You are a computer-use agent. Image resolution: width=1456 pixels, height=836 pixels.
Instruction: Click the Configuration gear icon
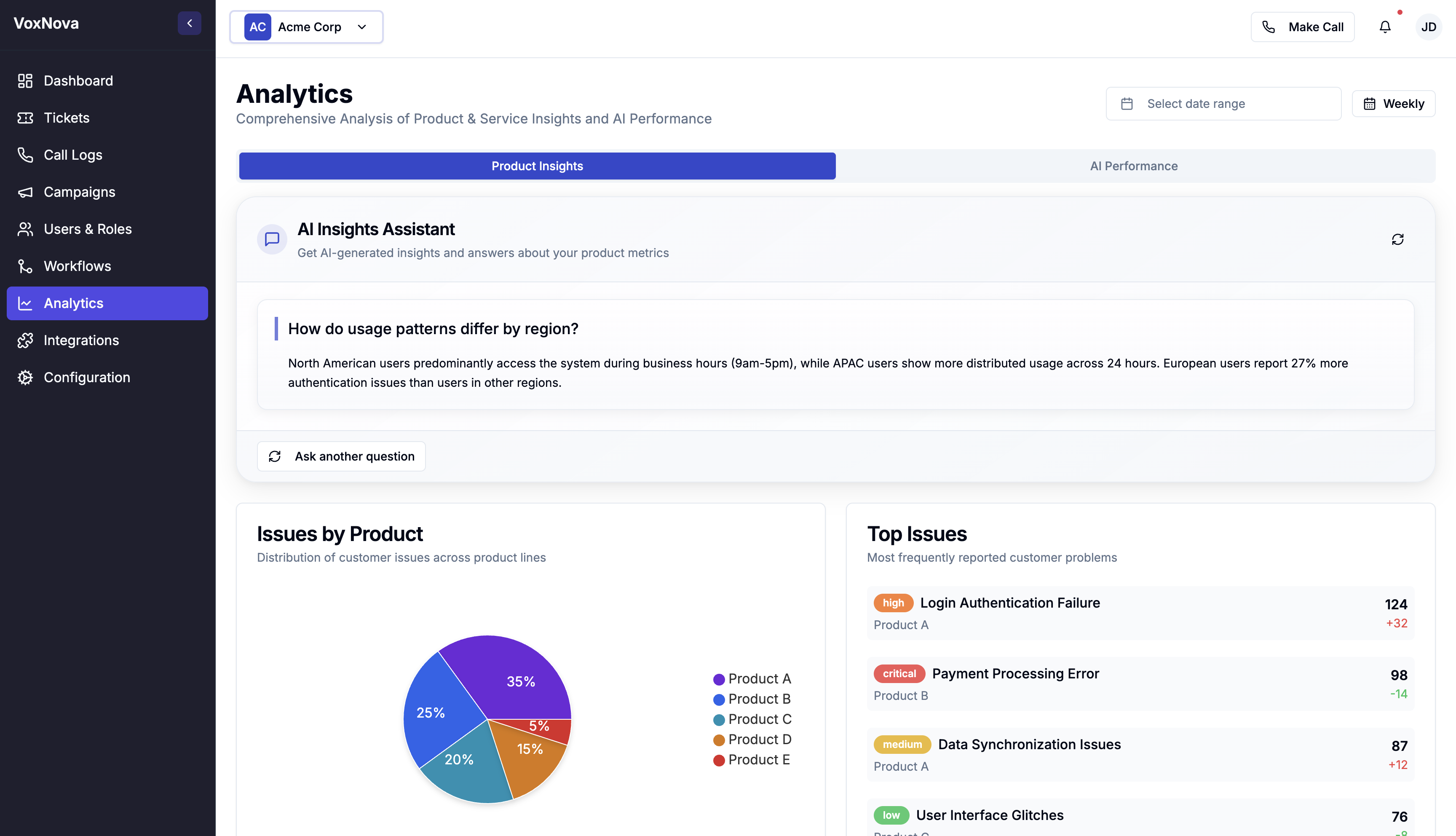pos(25,377)
